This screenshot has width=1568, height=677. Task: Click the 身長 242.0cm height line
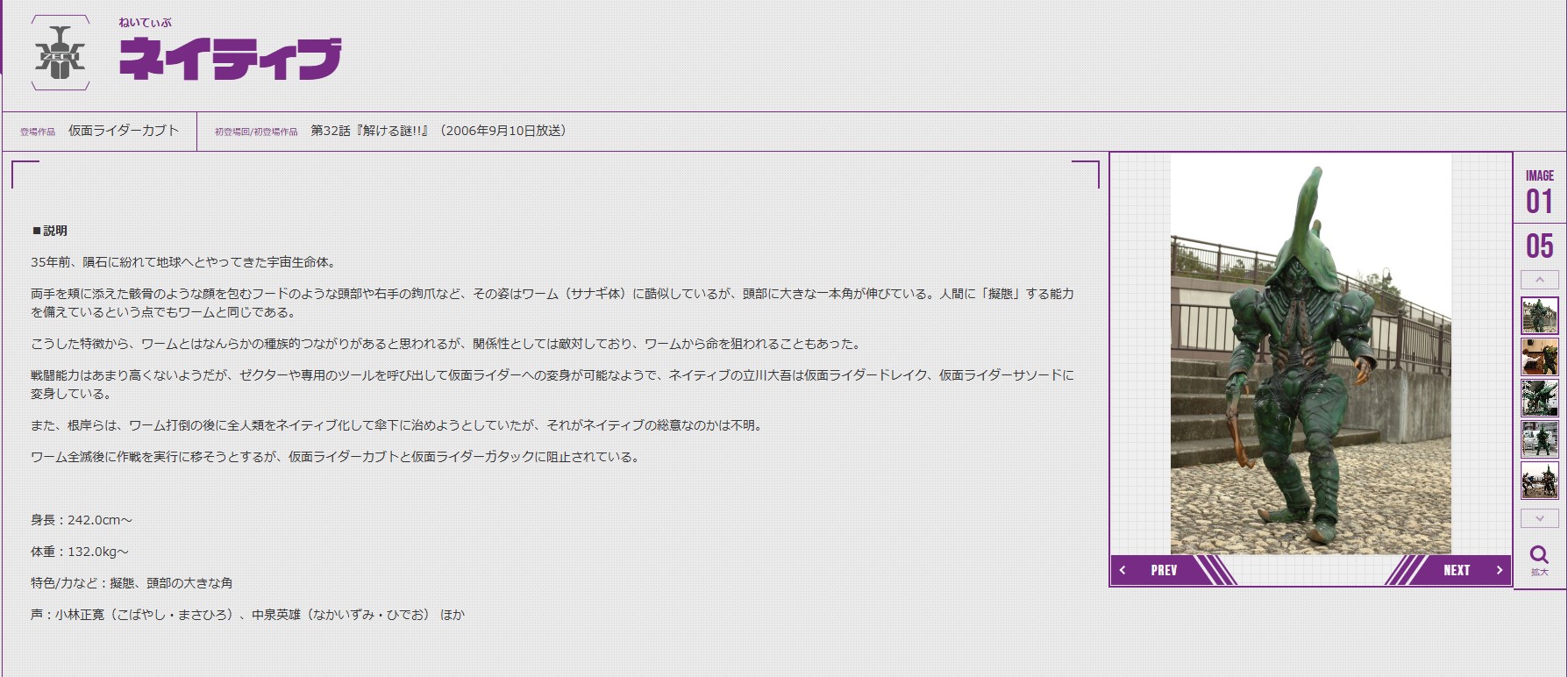pyautogui.click(x=82, y=520)
